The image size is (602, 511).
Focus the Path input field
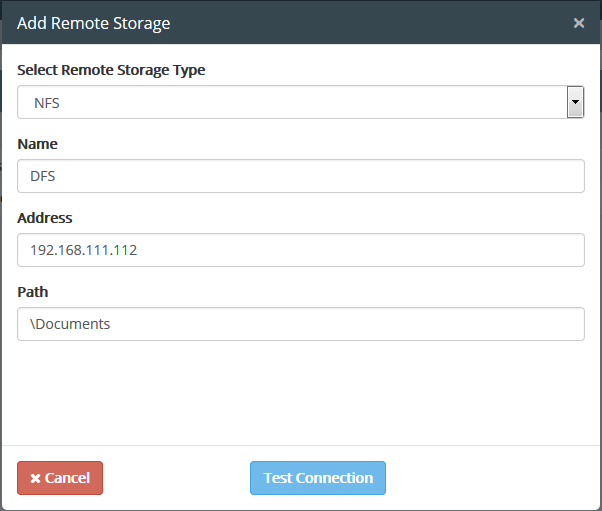pos(301,324)
